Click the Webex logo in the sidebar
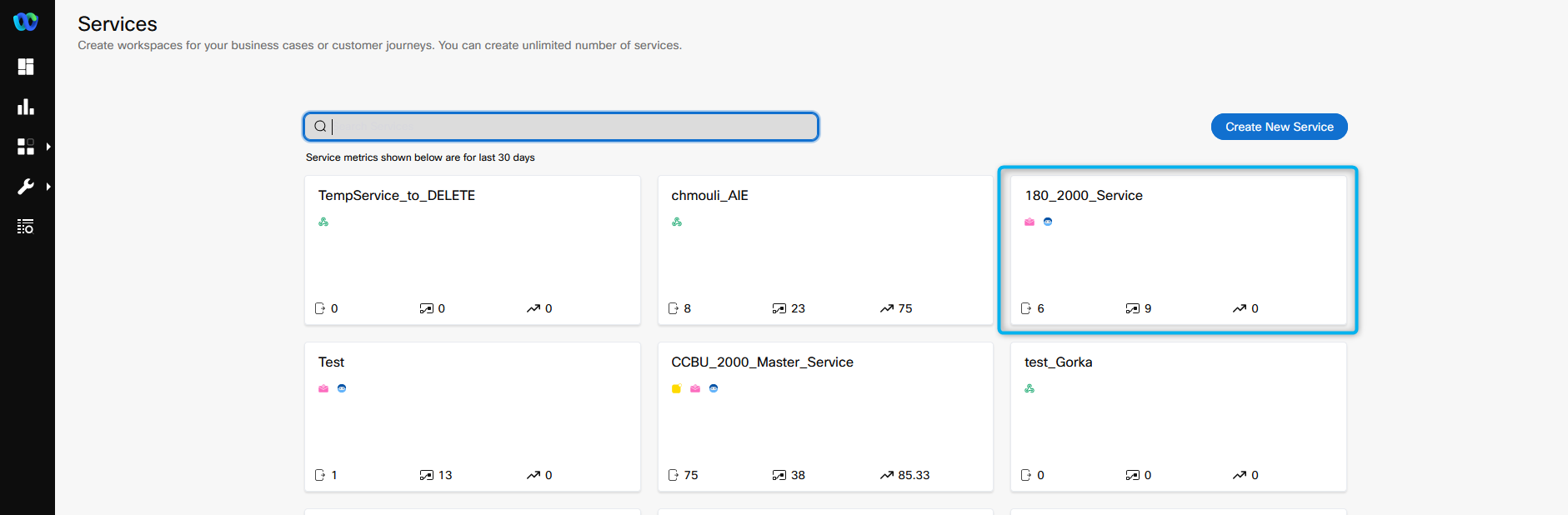Screen dimensions: 1568x515 (26, 22)
